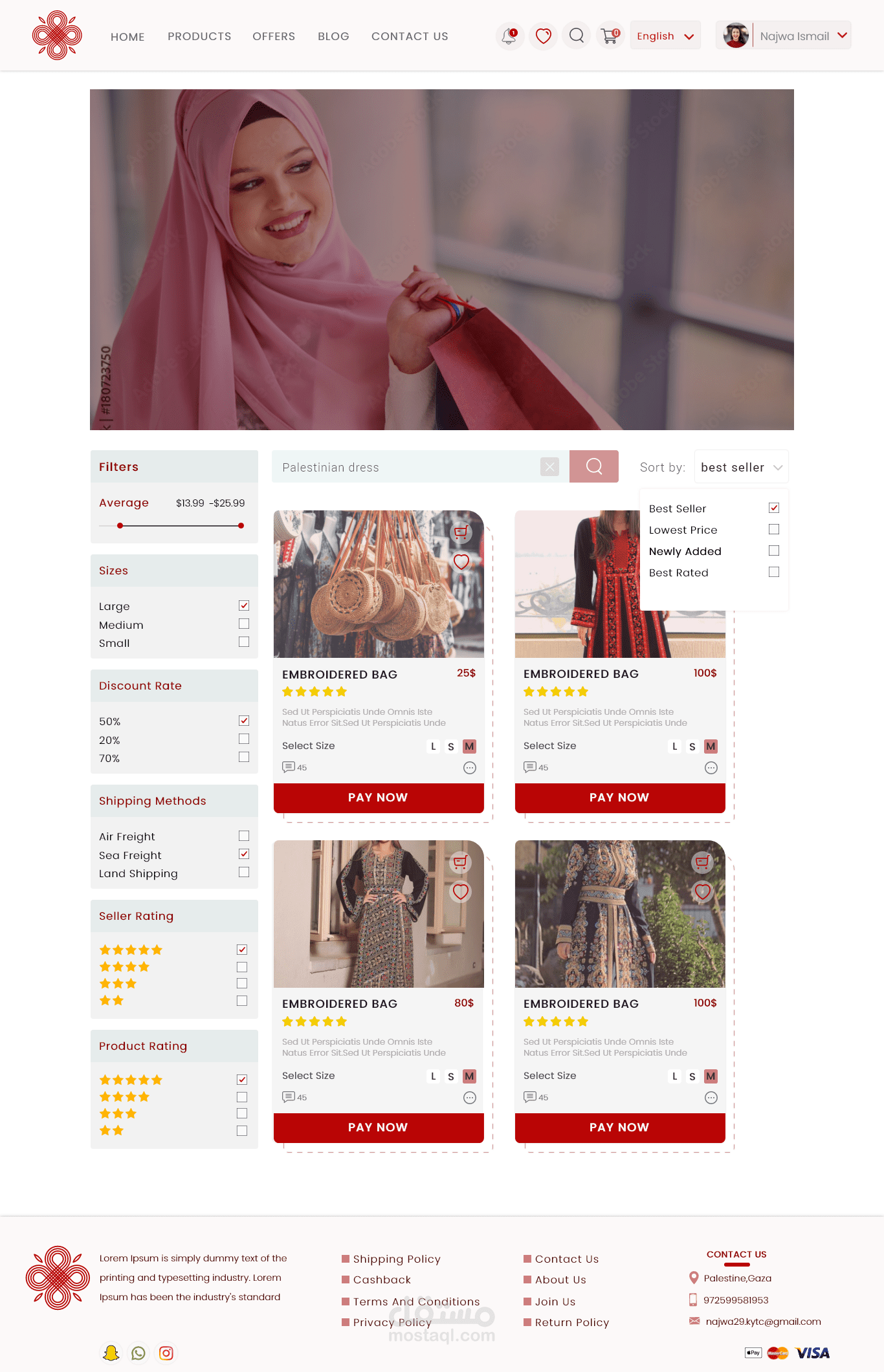
Task: Click the header search magnifier icon
Action: coord(577,36)
